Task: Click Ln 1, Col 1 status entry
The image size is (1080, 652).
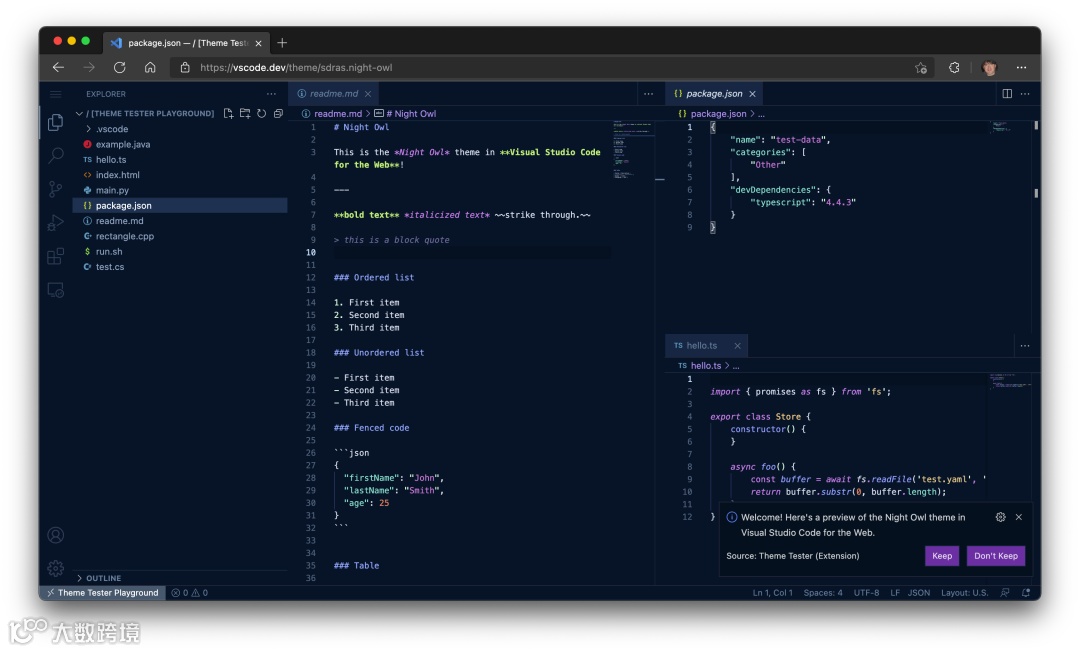Action: [772, 593]
